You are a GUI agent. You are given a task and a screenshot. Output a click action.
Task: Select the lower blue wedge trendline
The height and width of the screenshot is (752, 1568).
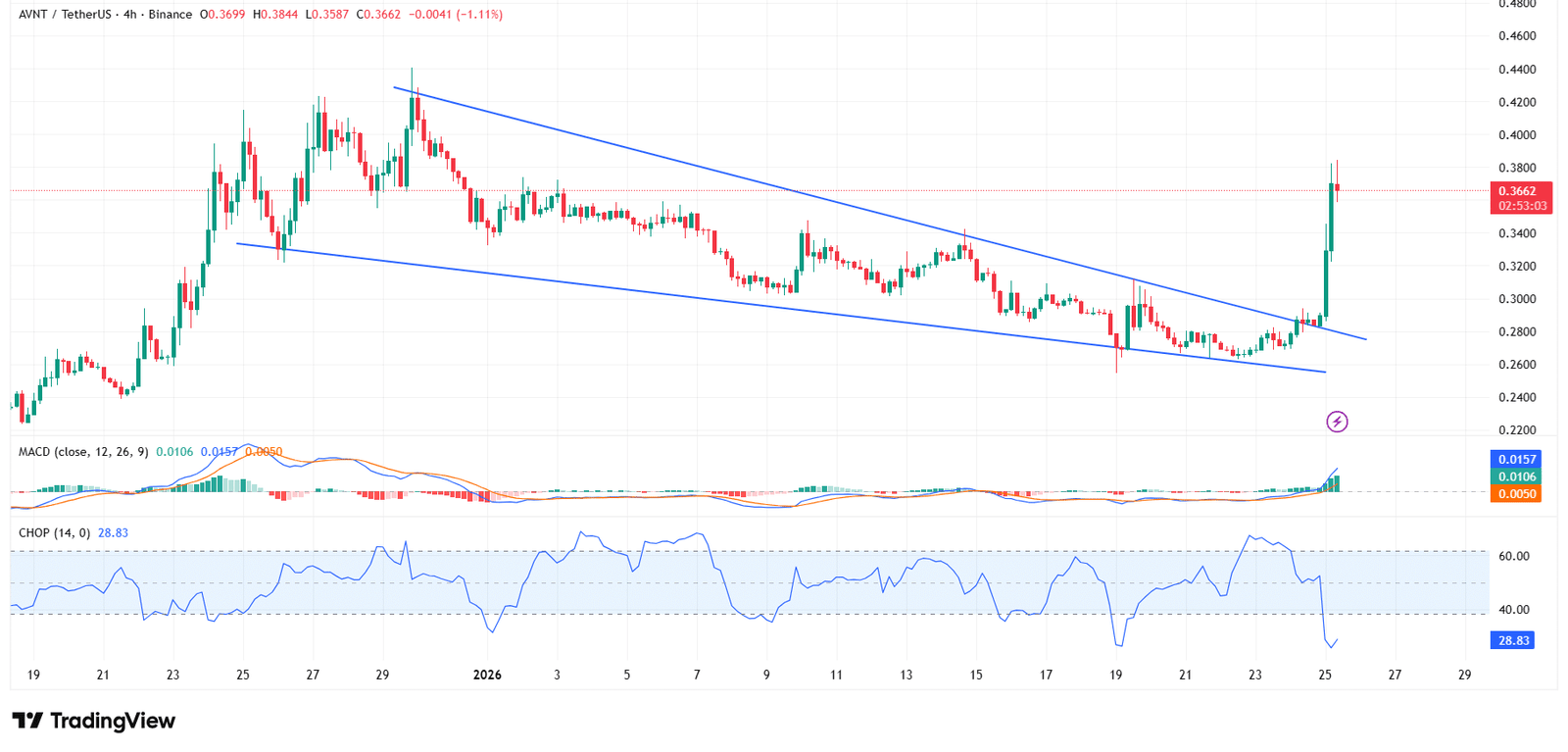784,309
